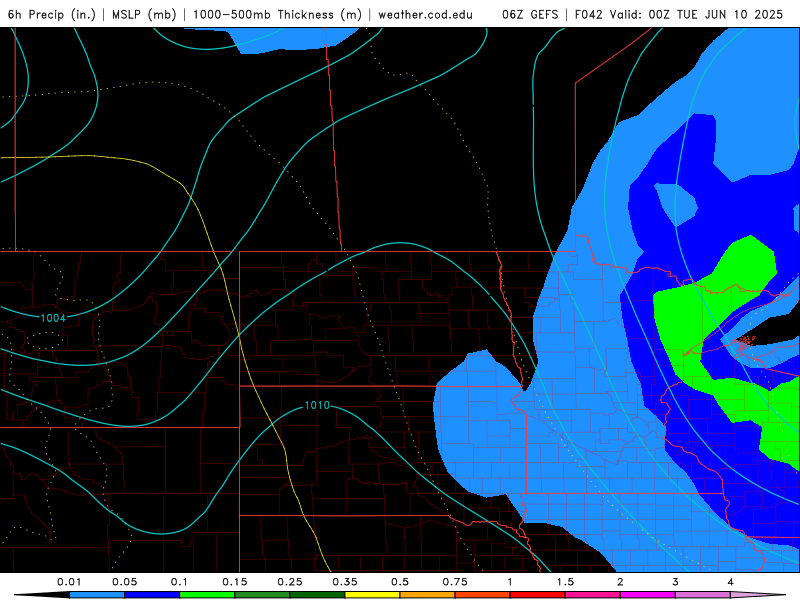
Task: Click the 'F042' forecast hour label
Action: click(589, 14)
